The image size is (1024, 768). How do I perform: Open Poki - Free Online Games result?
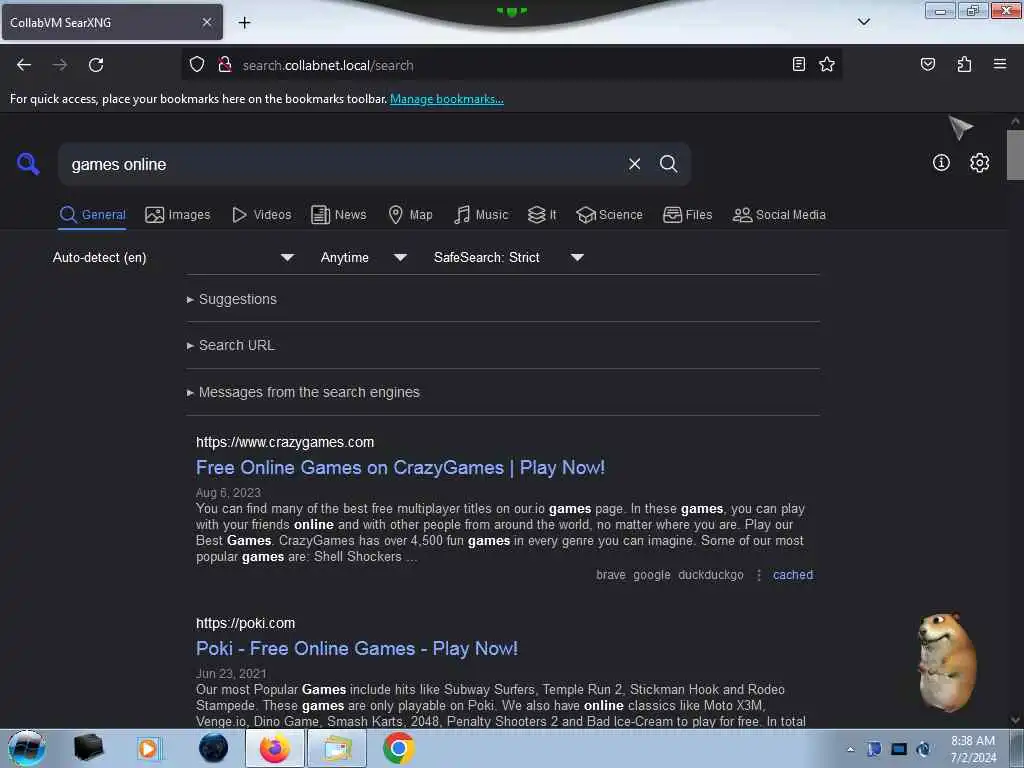tap(357, 648)
